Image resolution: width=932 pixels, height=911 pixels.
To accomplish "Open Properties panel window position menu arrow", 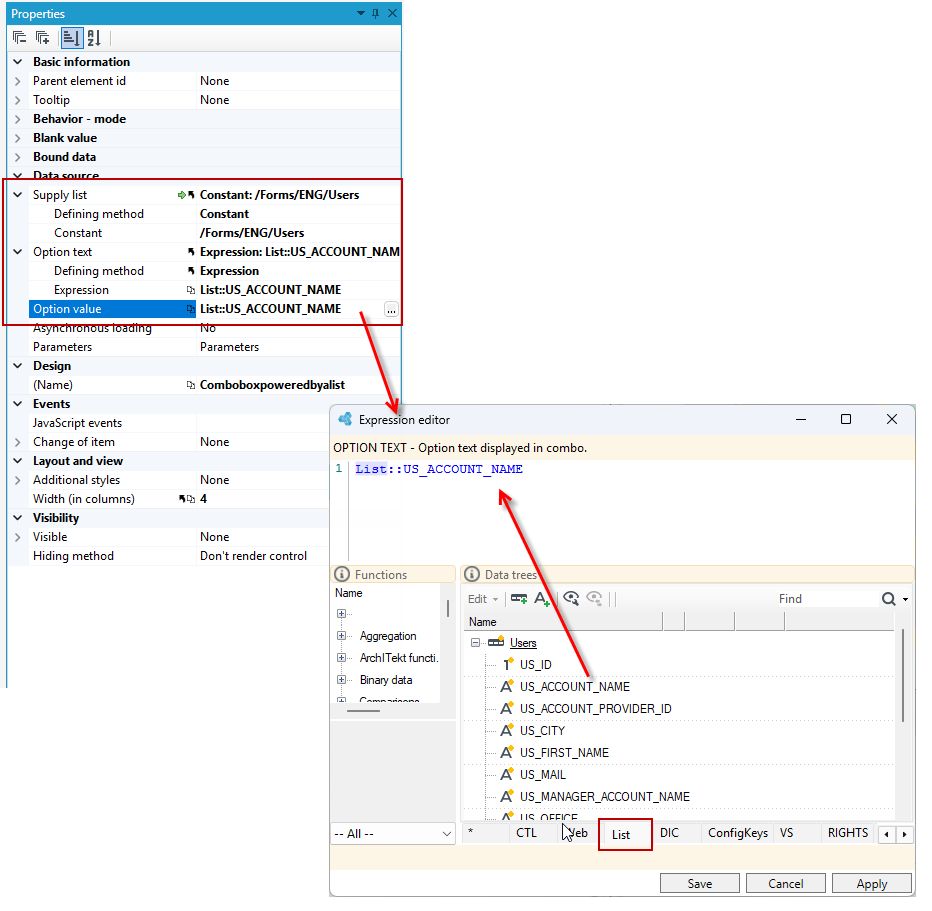I will 361,13.
